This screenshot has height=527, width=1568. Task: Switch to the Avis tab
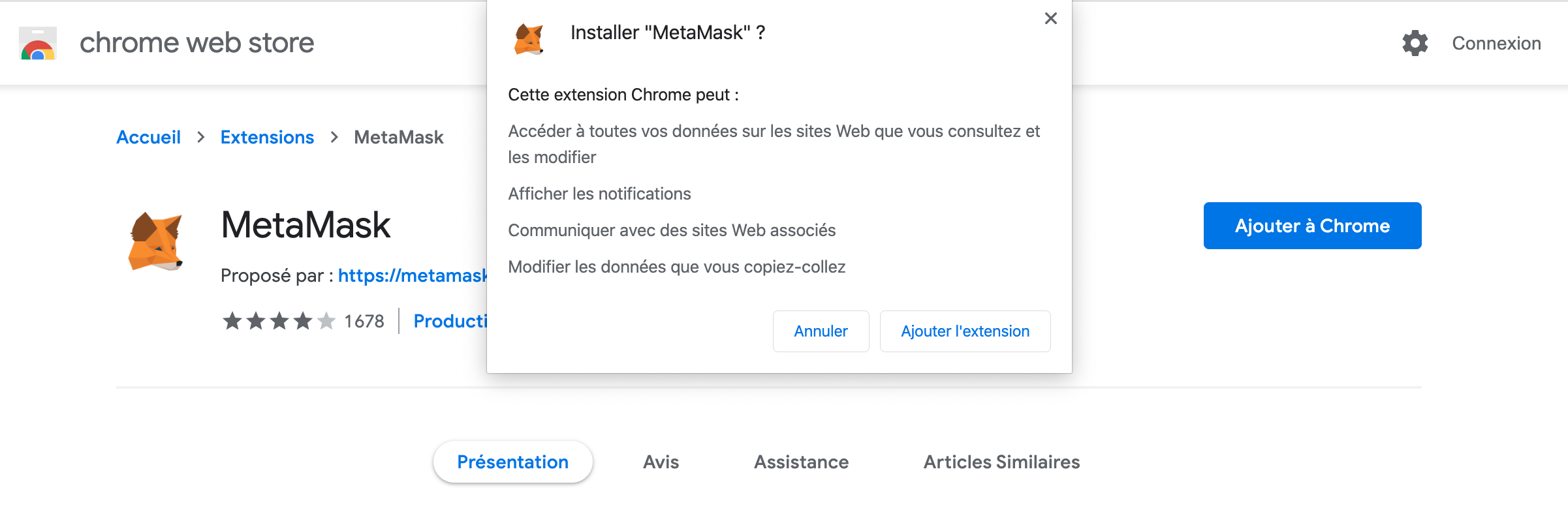(661, 462)
